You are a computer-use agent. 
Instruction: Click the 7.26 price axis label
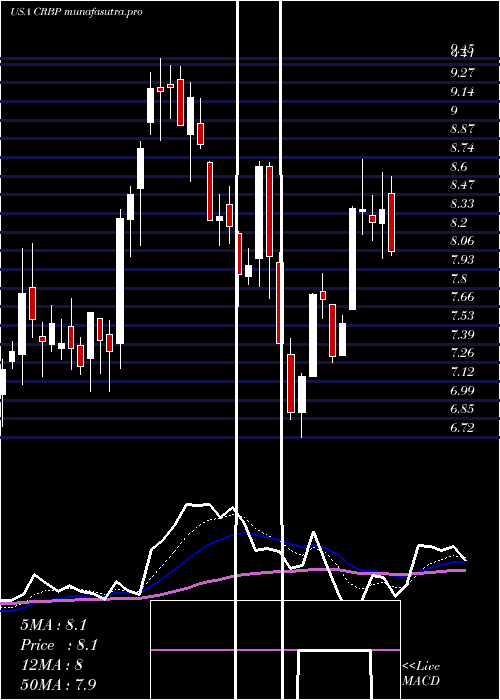462,354
